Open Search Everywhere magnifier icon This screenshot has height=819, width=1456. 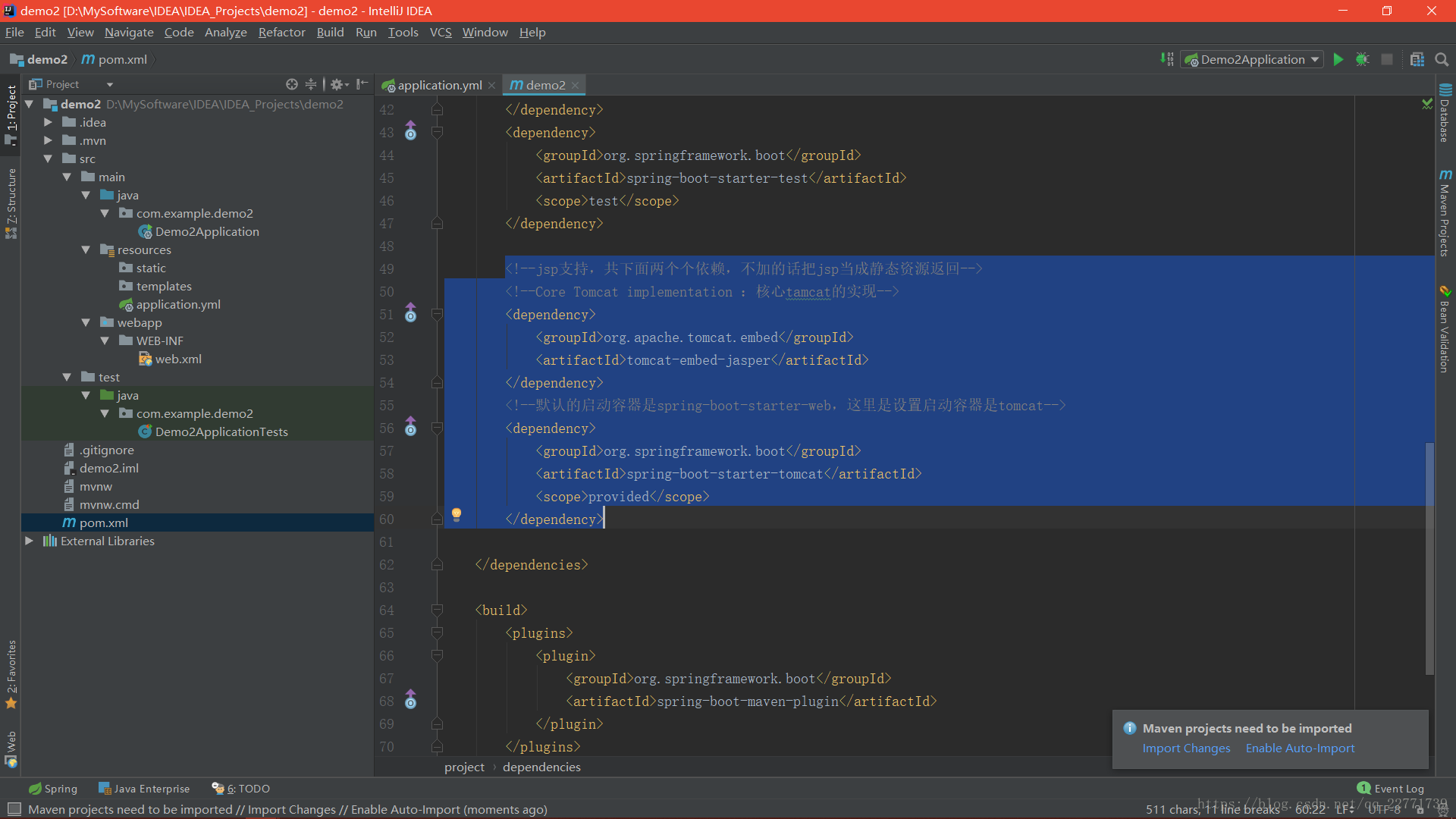click(x=1442, y=59)
